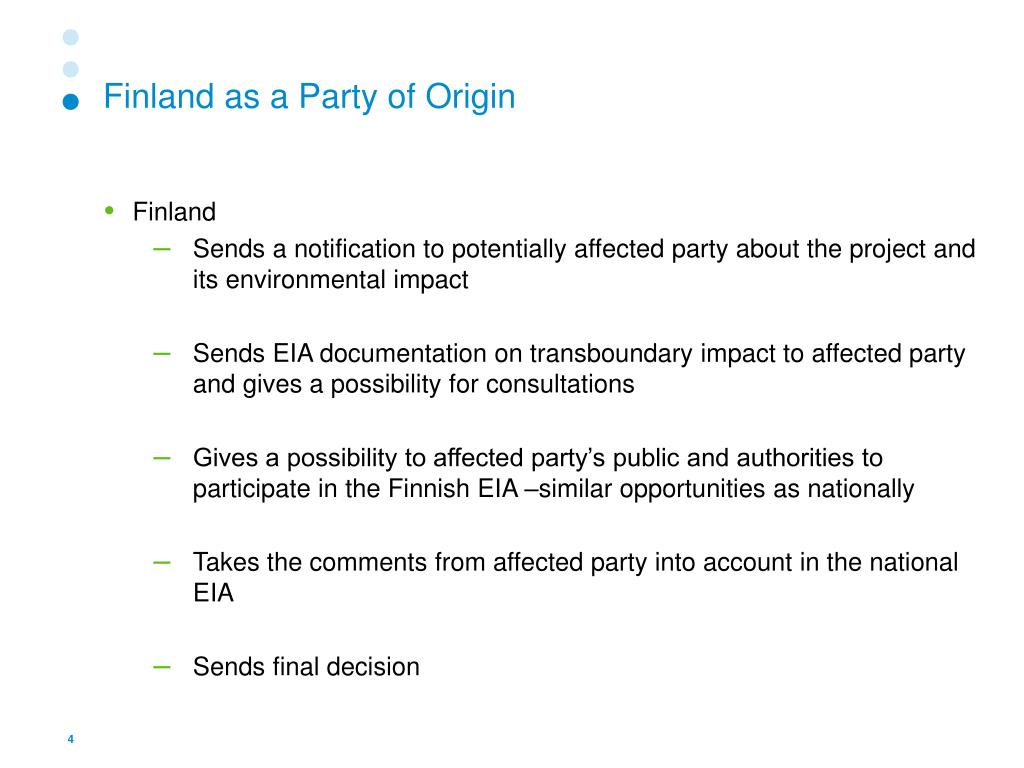The height and width of the screenshot is (768, 1024).
Task: Click the text 'Sends a notification to potentially affected party'
Action: pos(460,249)
